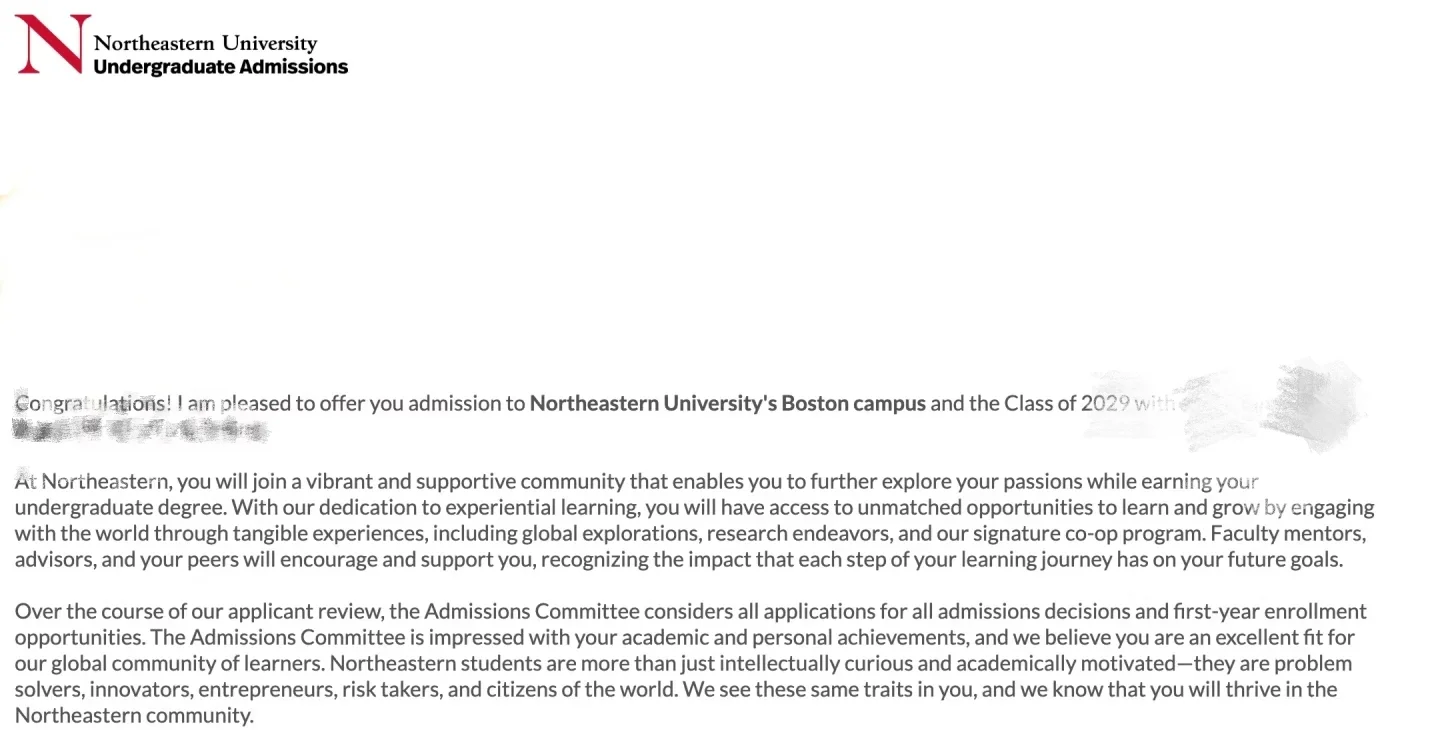Click the red Northeastern N logo
This screenshot has width=1440, height=730.
click(x=53, y=44)
